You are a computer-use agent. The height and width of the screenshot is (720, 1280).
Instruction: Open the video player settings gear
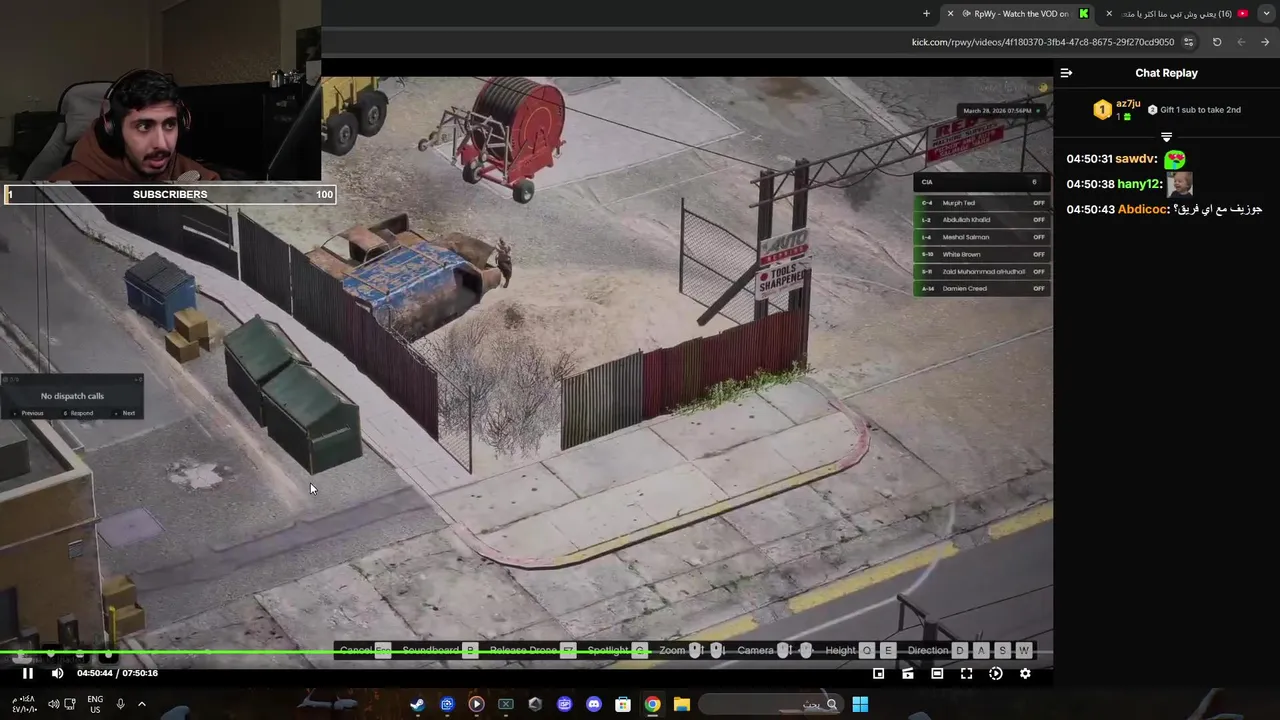point(1025,674)
